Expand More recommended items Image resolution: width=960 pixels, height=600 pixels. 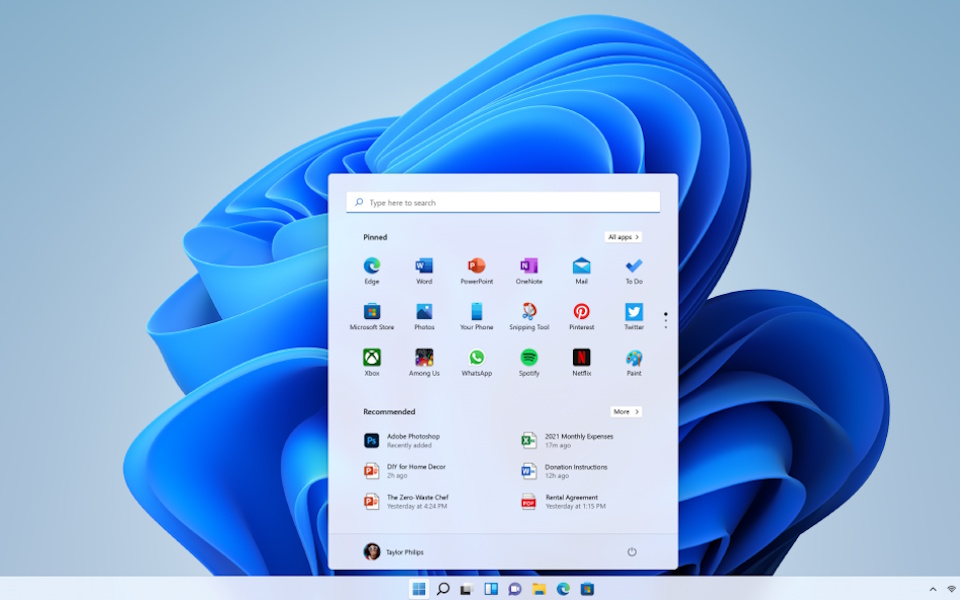click(x=625, y=412)
